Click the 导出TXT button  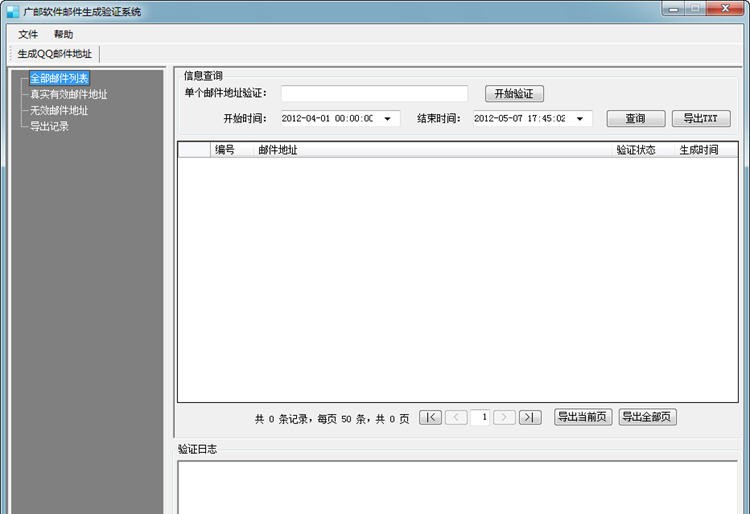[x=701, y=119]
